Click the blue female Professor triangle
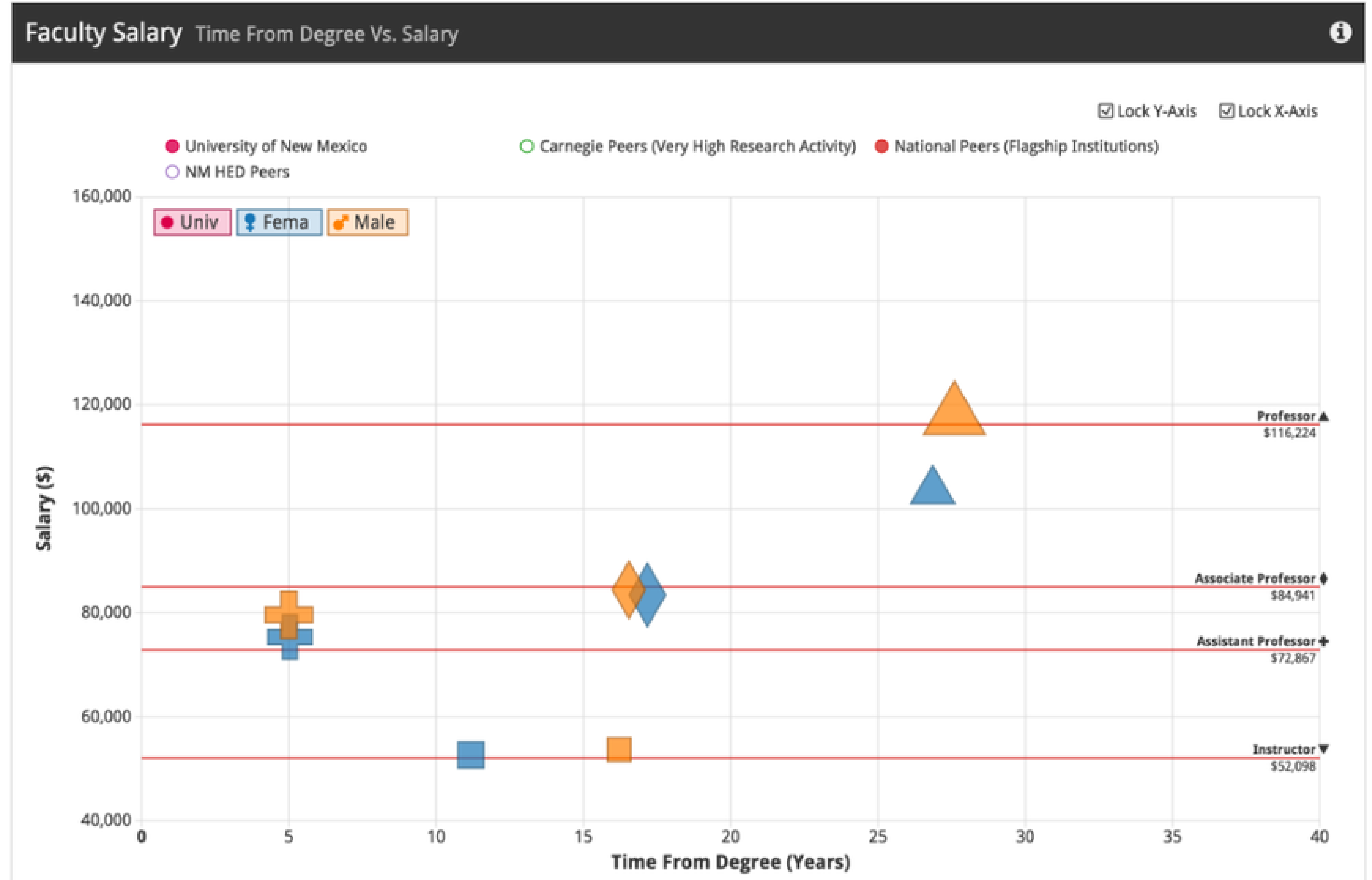 (x=932, y=489)
